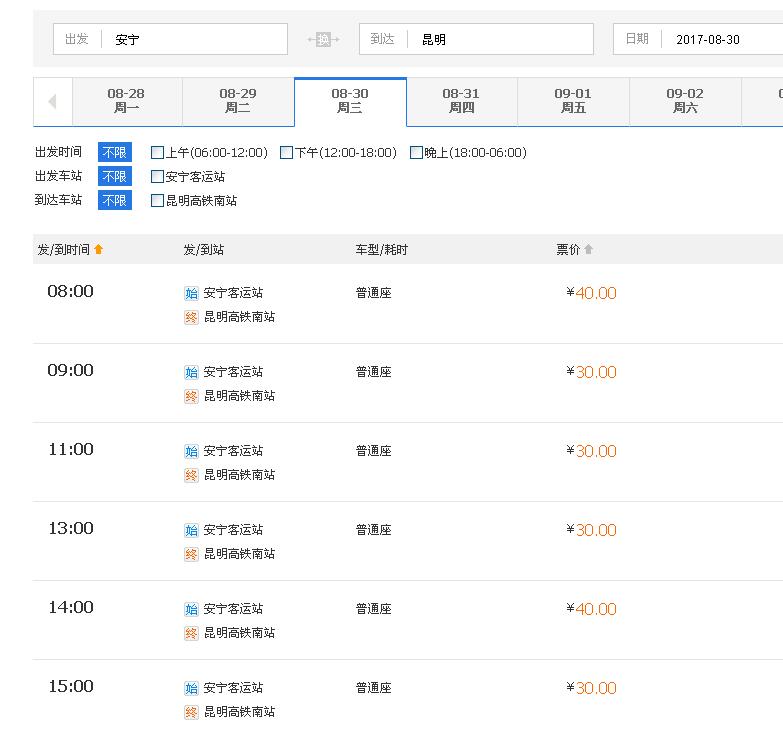Click ¥30.00 price in 15:00 row
Image resolution: width=783 pixels, height=737 pixels.
point(592,688)
